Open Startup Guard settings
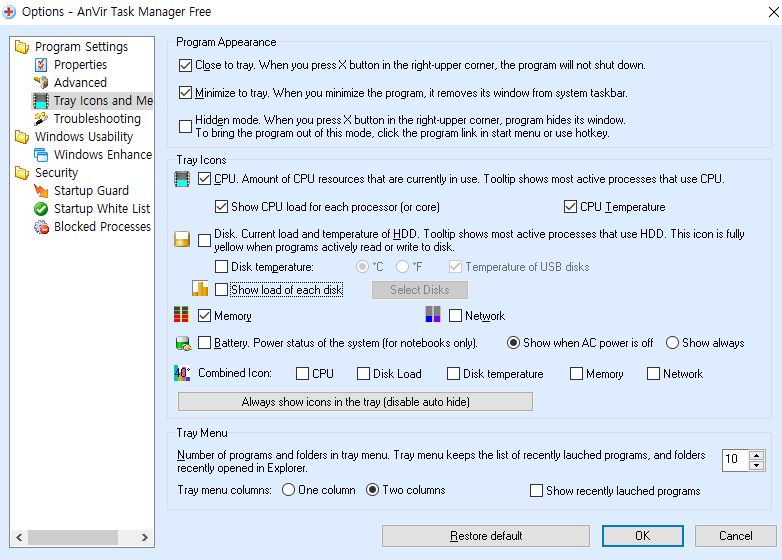 (x=91, y=190)
